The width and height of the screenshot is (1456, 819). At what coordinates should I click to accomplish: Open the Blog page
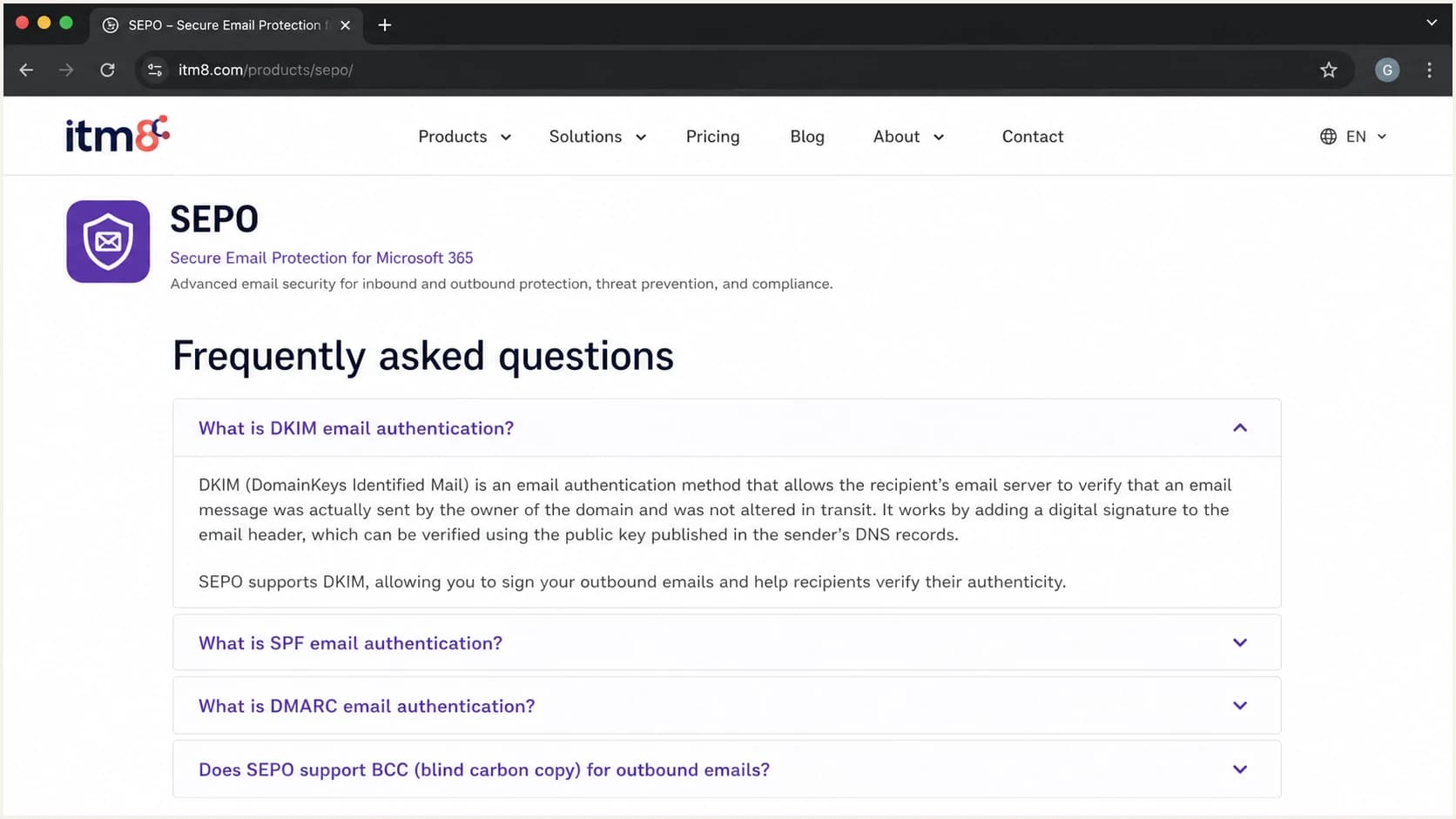point(807,137)
